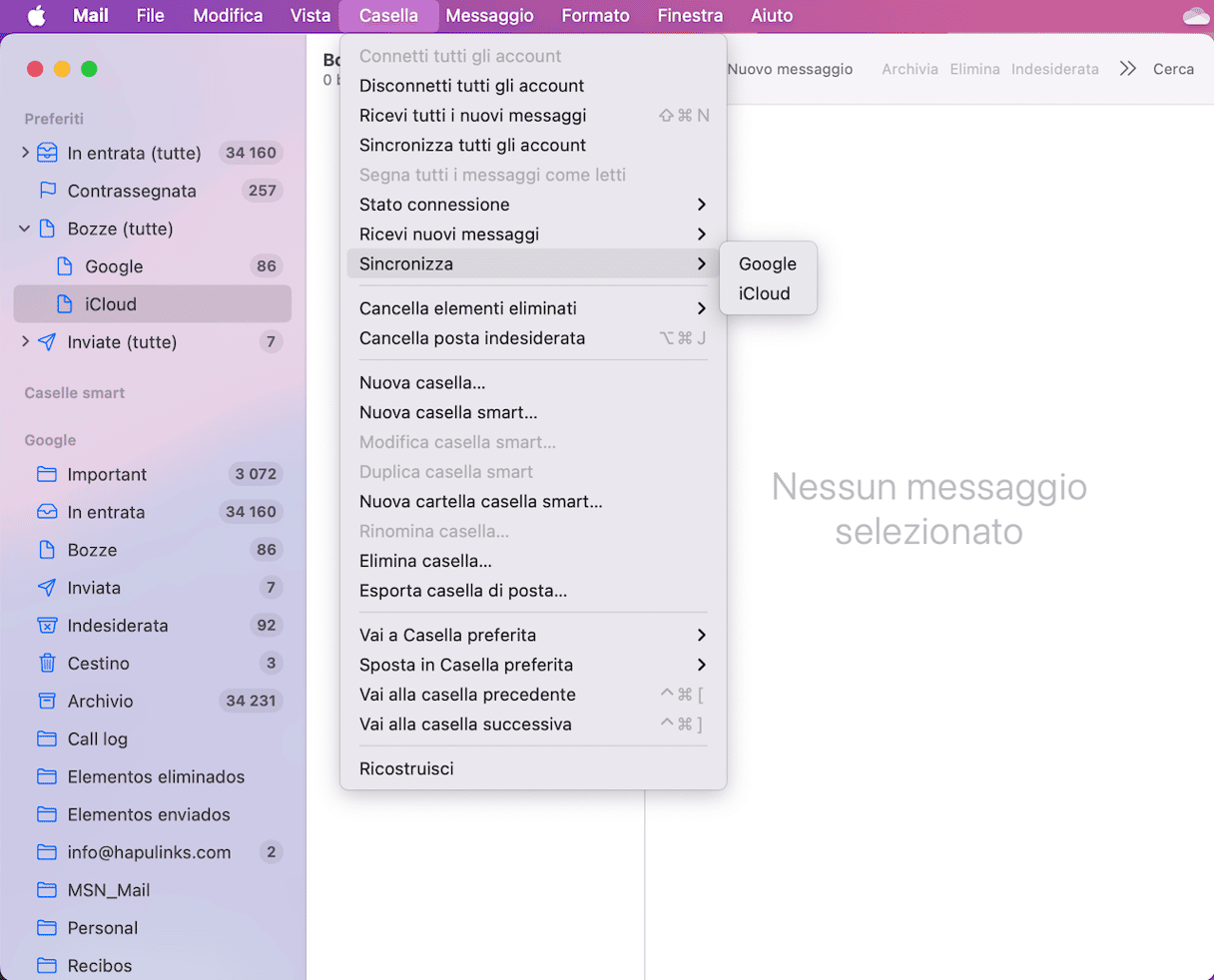Open the Cancella elementi eliminati submenu
This screenshot has width=1214, height=980.
click(533, 308)
